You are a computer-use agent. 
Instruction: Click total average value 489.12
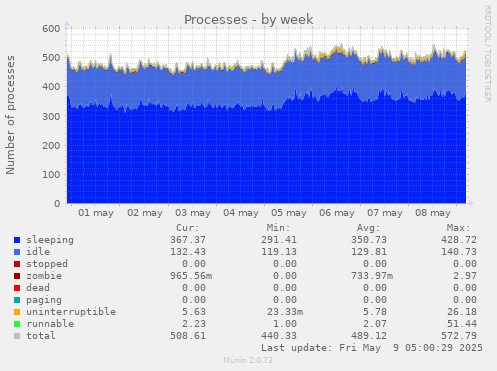coord(369,336)
